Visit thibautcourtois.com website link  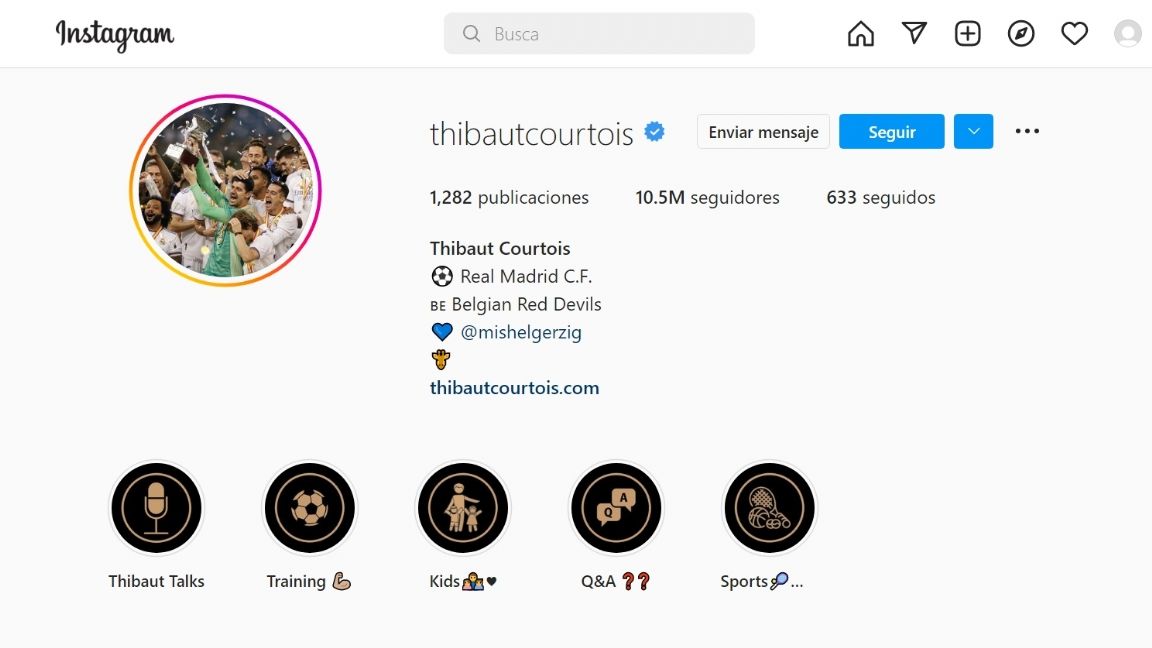click(514, 388)
